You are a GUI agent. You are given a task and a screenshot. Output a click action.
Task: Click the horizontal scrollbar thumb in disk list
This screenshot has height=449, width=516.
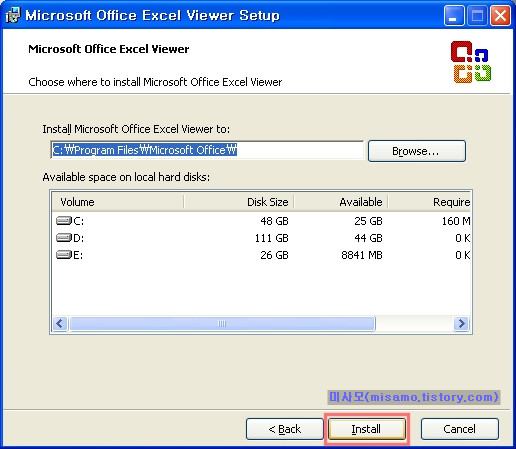222,323
